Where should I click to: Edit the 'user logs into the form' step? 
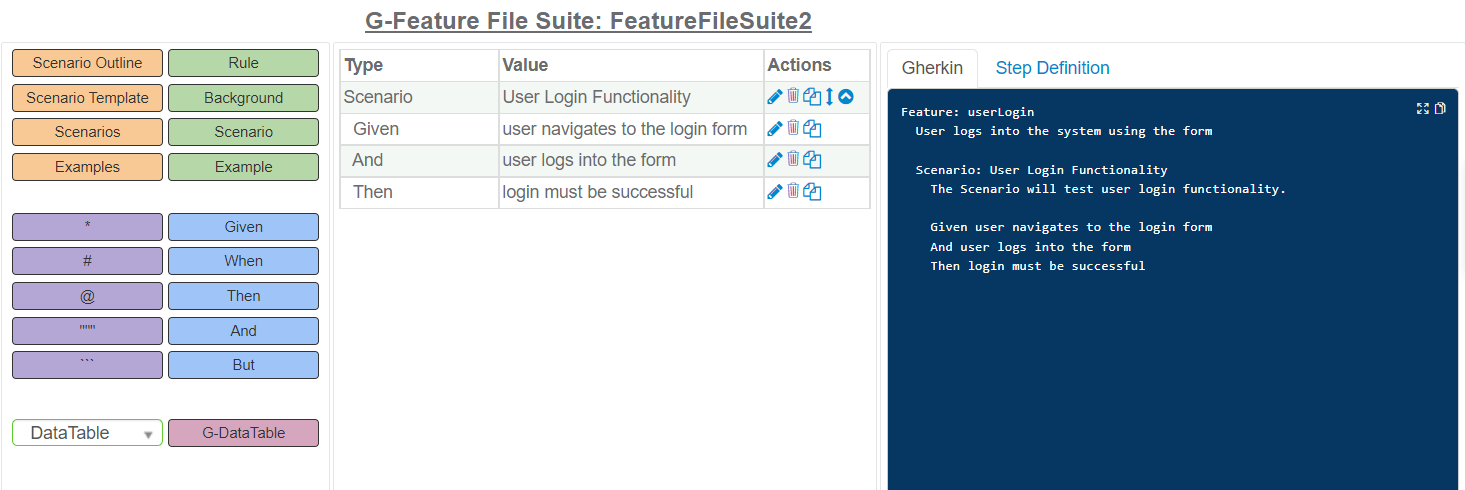775,160
